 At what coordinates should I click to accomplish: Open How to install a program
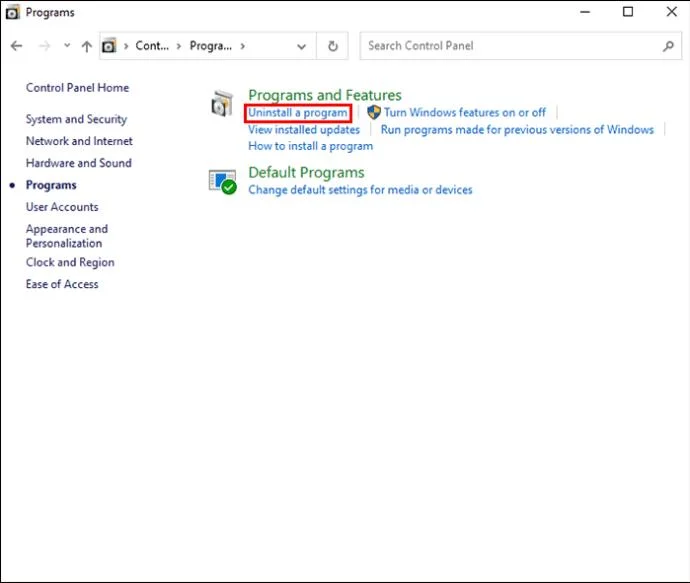click(311, 146)
